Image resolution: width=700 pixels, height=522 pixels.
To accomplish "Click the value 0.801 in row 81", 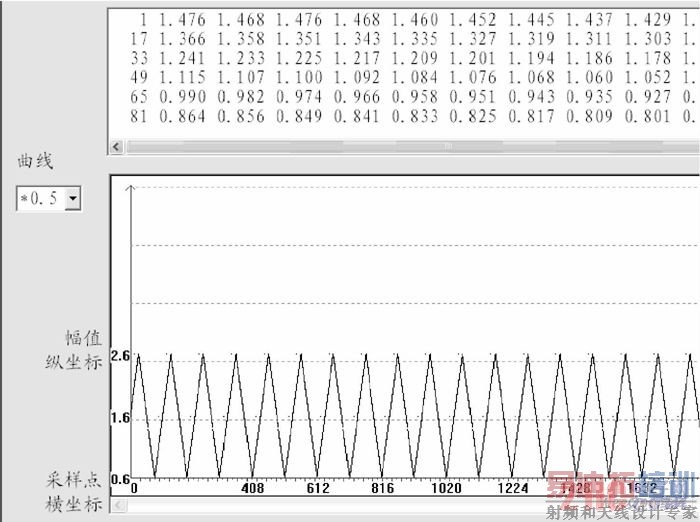I will click(x=647, y=117).
